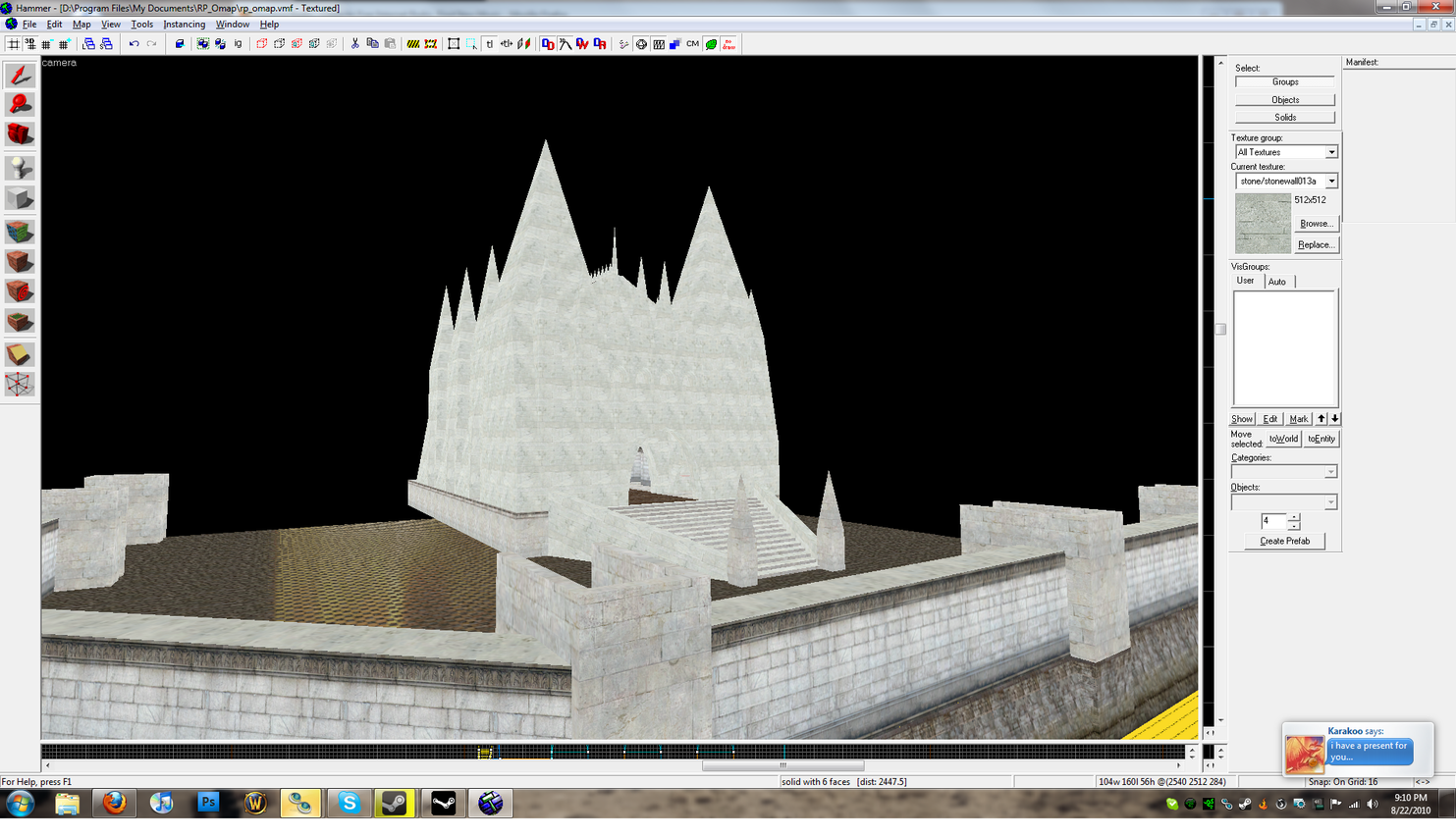
Task: Open the Tools menu
Action: pyautogui.click(x=141, y=25)
